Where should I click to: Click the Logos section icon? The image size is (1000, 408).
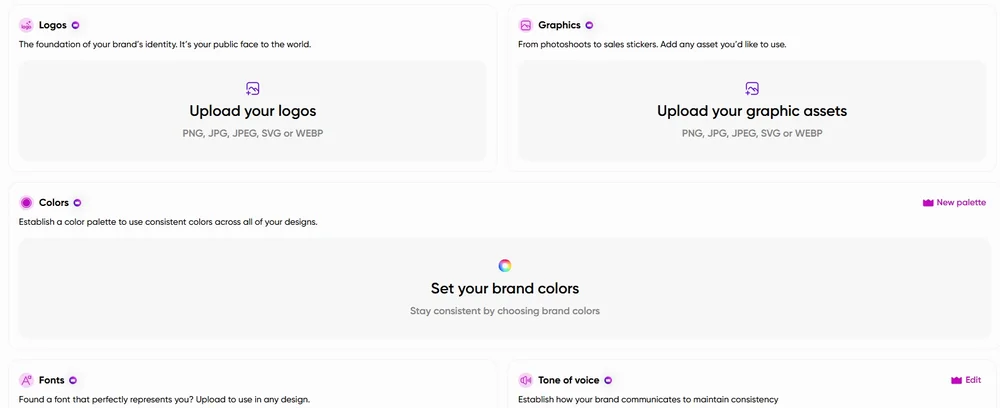pyautogui.click(x=26, y=25)
